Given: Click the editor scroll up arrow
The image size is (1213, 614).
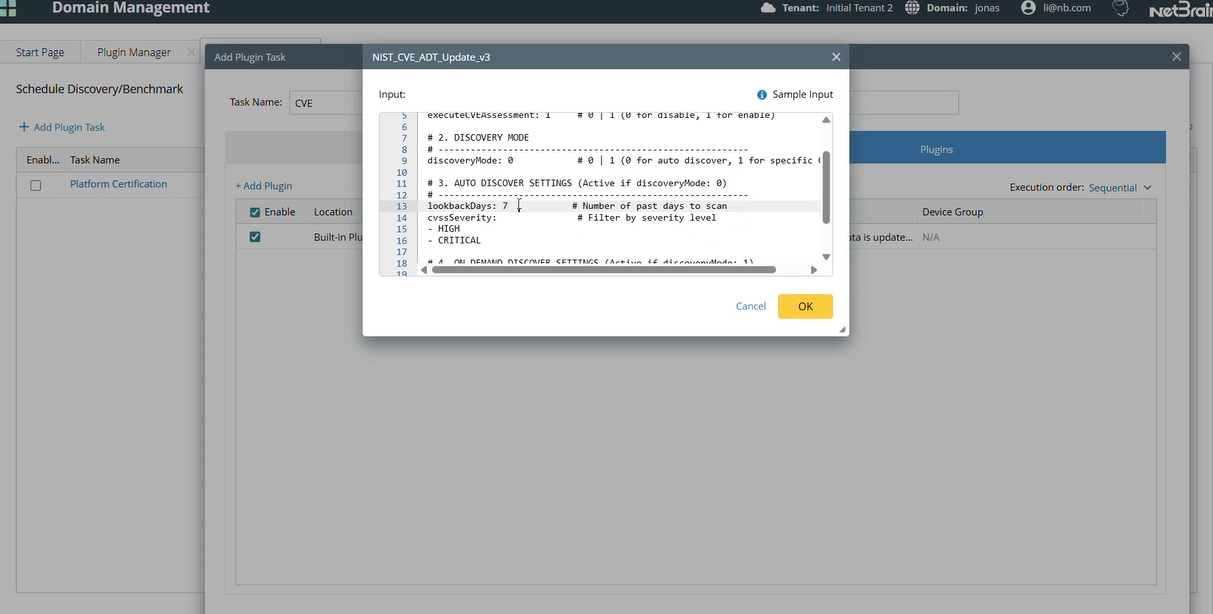Looking at the screenshot, I should (x=826, y=121).
